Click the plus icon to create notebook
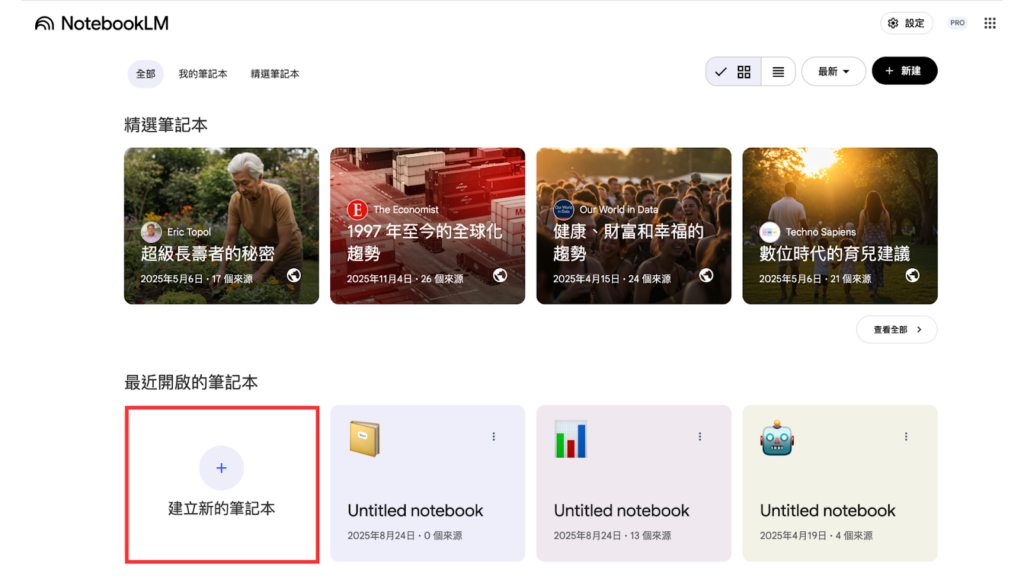 [221, 468]
